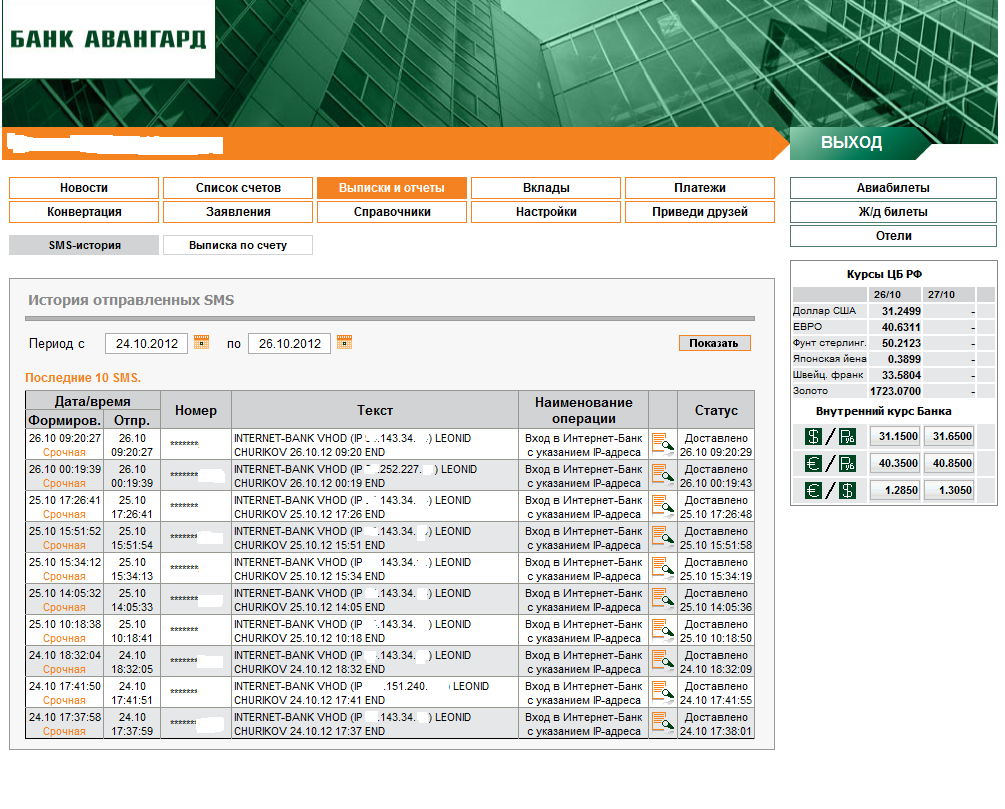Open details icon for the 25.10 14:05:32 SMS

[x=663, y=599]
